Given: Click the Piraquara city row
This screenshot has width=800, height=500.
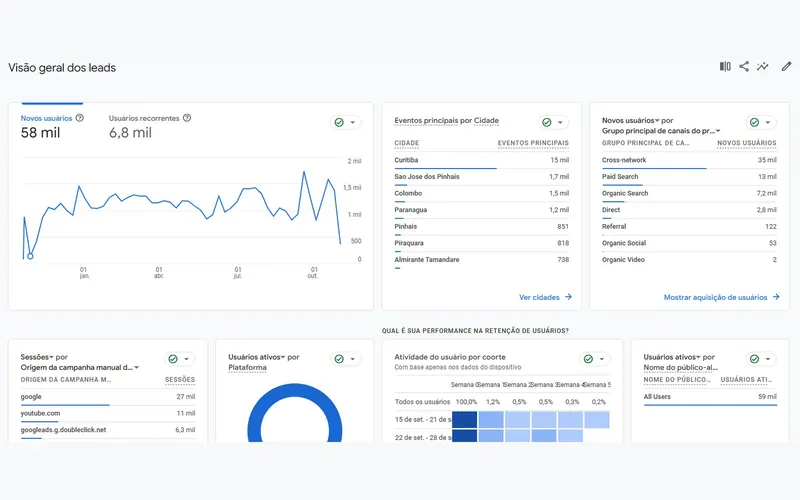Looking at the screenshot, I should pyautogui.click(x=481, y=243).
